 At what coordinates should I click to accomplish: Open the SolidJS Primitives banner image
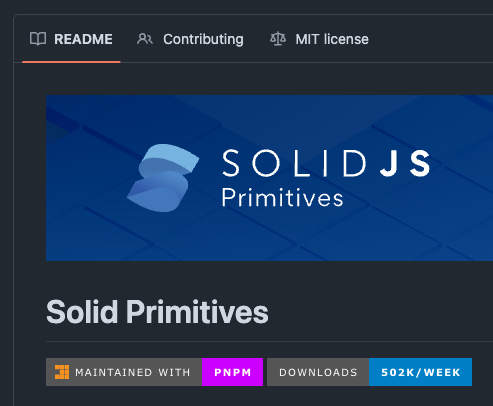pyautogui.click(x=269, y=178)
